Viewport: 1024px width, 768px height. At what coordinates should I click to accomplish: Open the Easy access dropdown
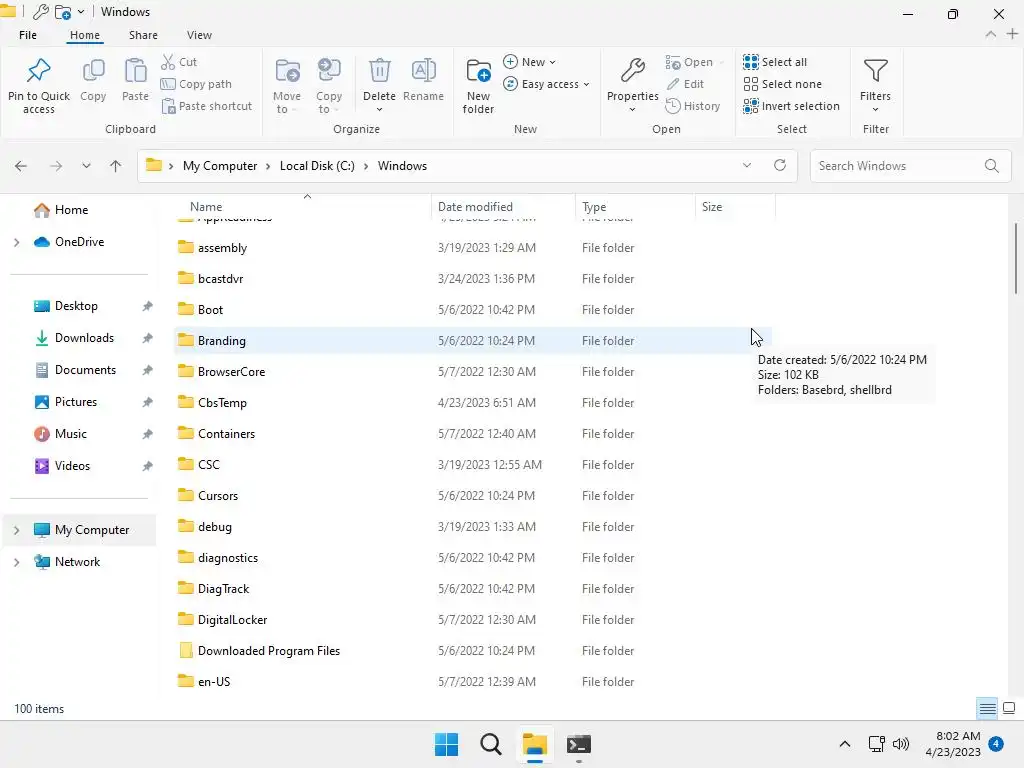(547, 84)
